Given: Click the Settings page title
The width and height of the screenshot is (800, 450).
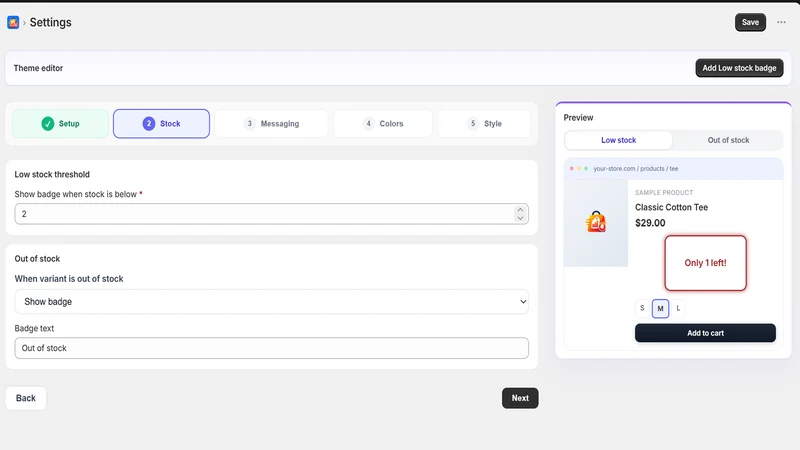Looking at the screenshot, I should tap(51, 22).
